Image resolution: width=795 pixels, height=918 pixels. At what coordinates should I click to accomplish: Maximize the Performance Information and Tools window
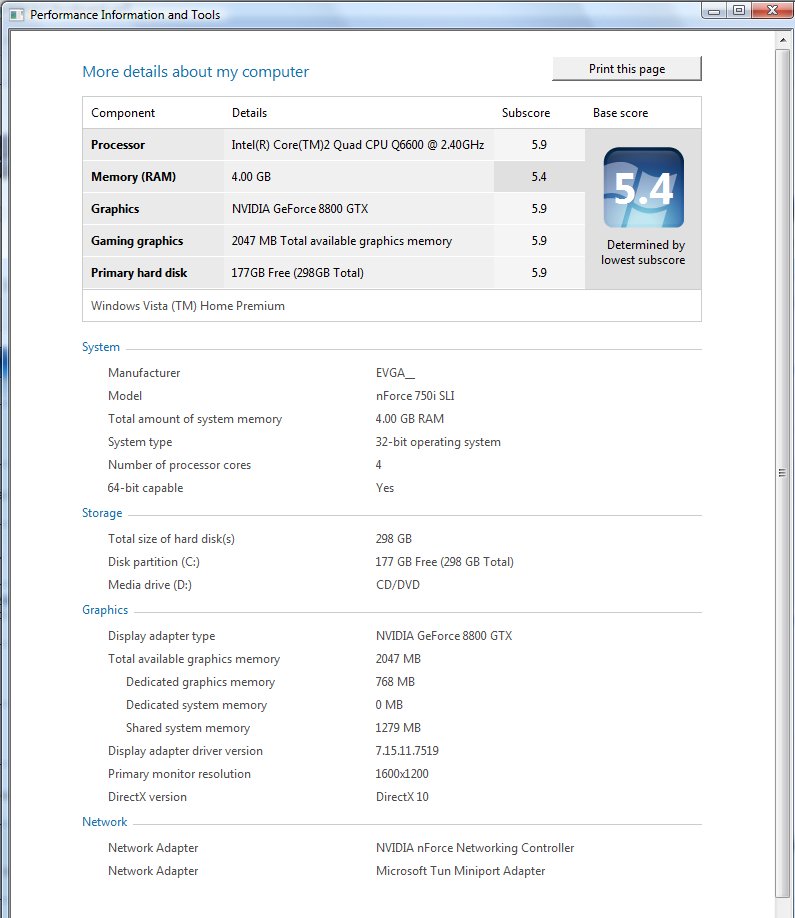(x=739, y=11)
